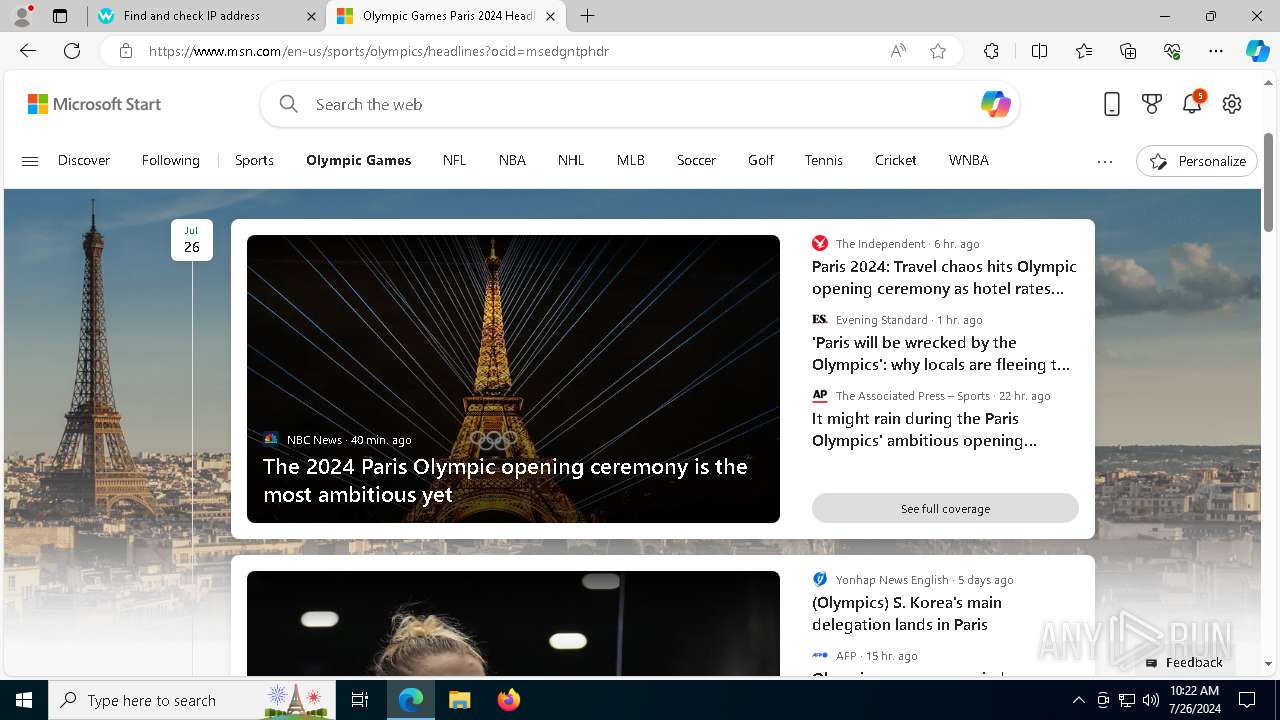Image resolution: width=1280 pixels, height=720 pixels.
Task: Close the Olympic Games Paris 2024 tab
Action: [x=550, y=16]
